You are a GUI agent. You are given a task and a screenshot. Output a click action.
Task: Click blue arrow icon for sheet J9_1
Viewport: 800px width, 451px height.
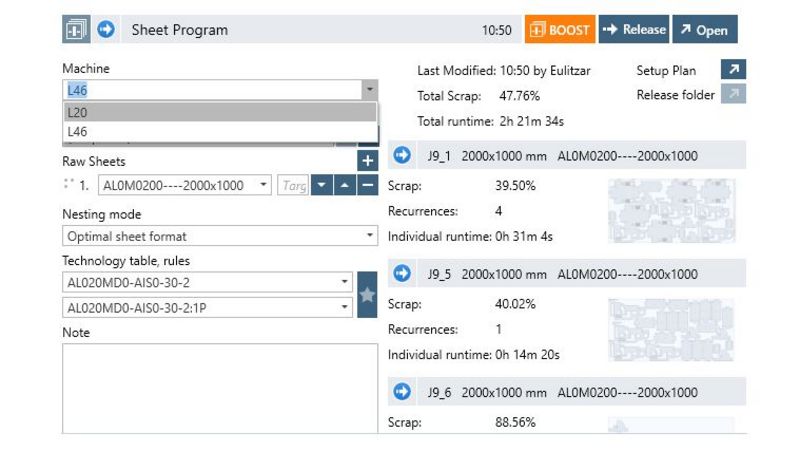(x=402, y=156)
